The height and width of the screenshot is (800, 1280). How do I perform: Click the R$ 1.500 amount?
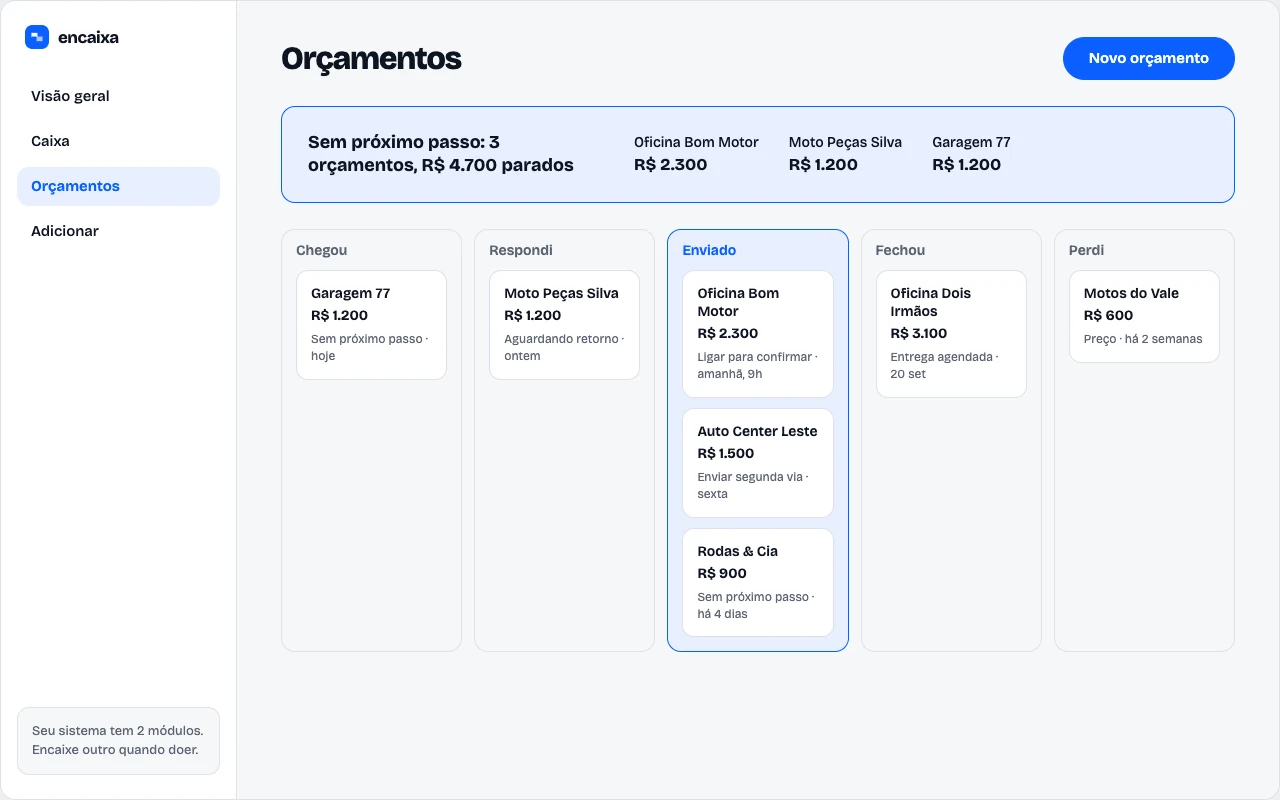coord(726,453)
